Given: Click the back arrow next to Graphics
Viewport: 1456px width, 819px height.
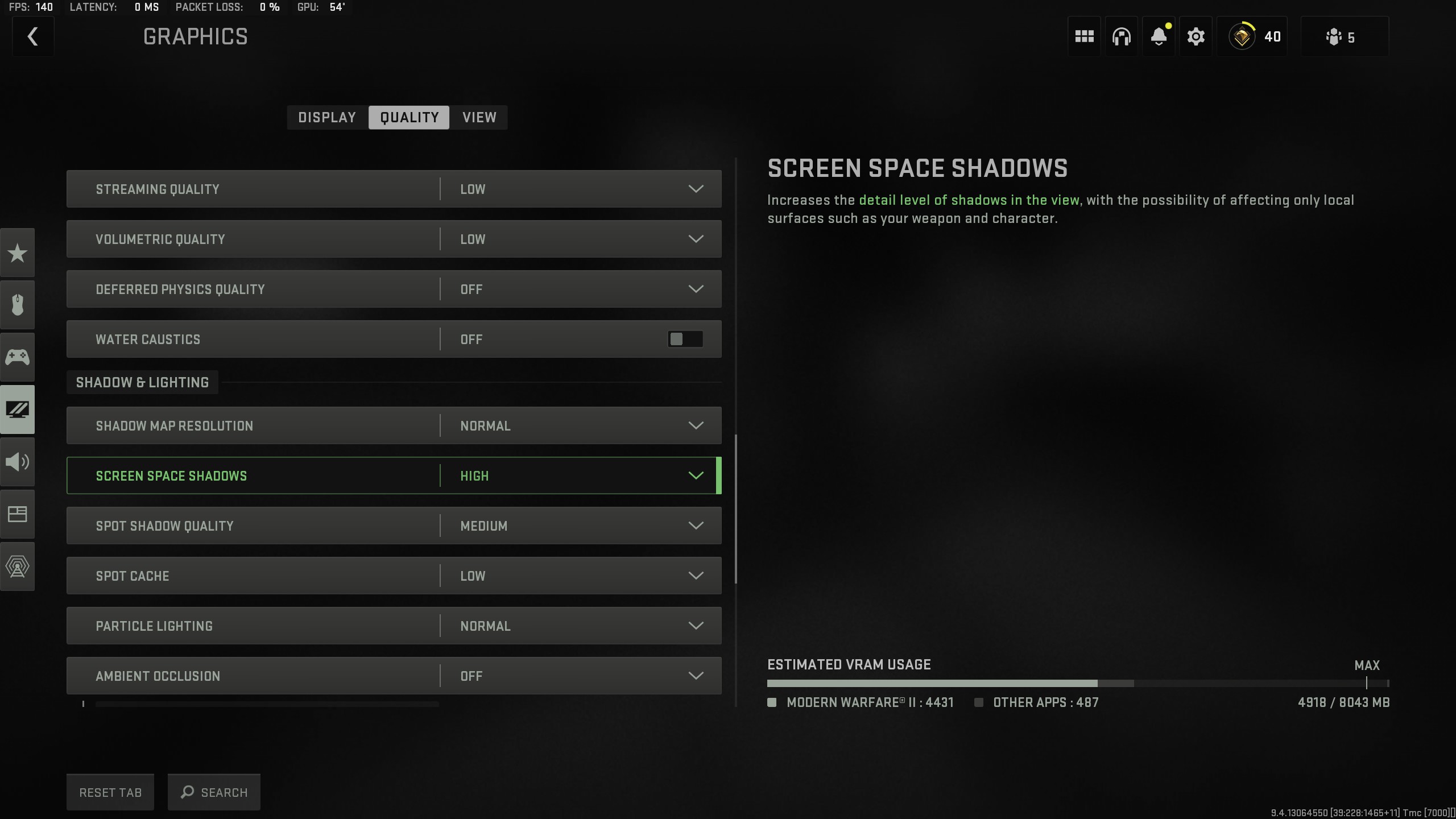Looking at the screenshot, I should coord(33,37).
